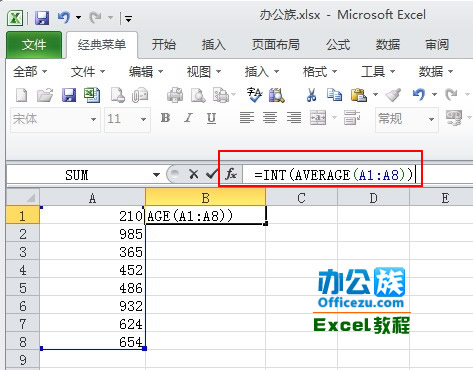Click the send as email attachment icon
Viewport: 473px width, 370px height.
click(x=140, y=95)
